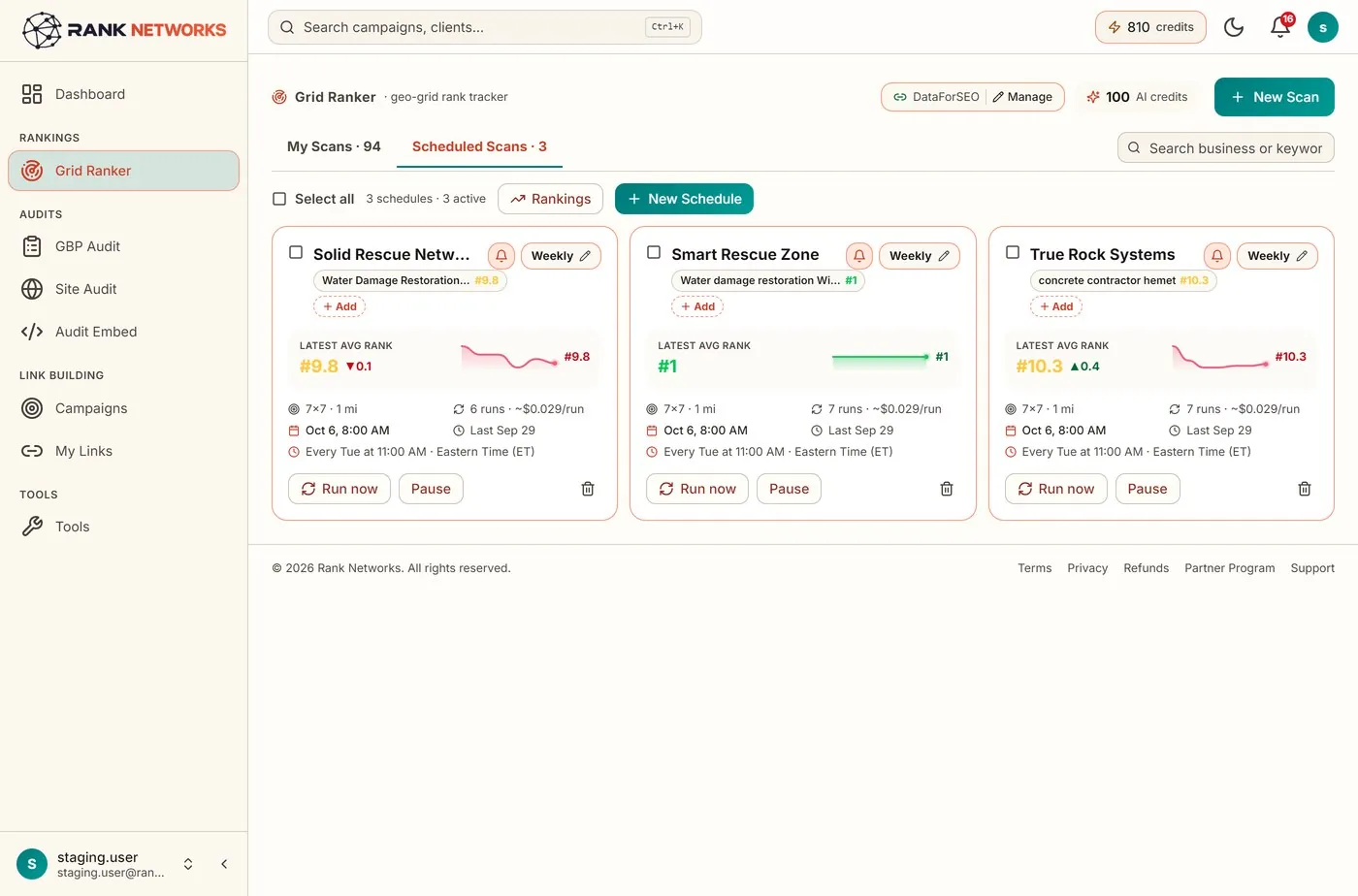Open Dashboard from the sidebar
The height and width of the screenshot is (896, 1358).
(123, 94)
